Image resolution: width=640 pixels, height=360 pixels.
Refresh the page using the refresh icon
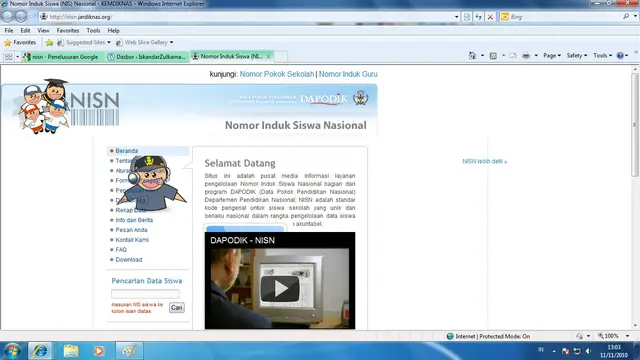pyautogui.click(x=478, y=17)
